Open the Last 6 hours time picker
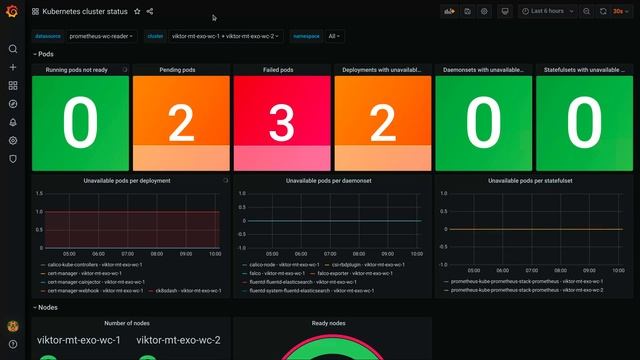Viewport: 640px width, 360px height. pos(548,11)
